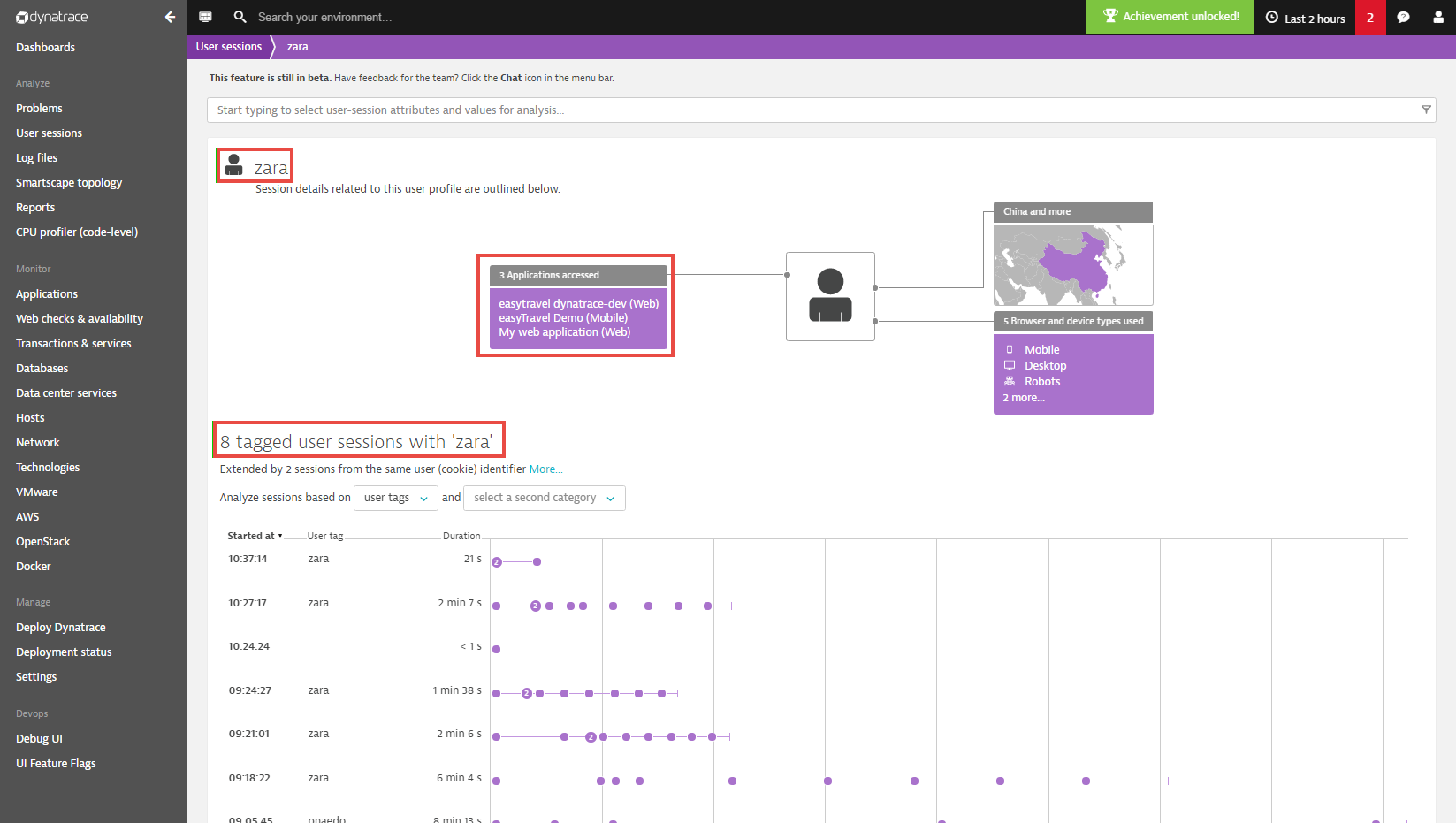
Task: Open Deployment status in the sidebar
Action: [x=64, y=652]
